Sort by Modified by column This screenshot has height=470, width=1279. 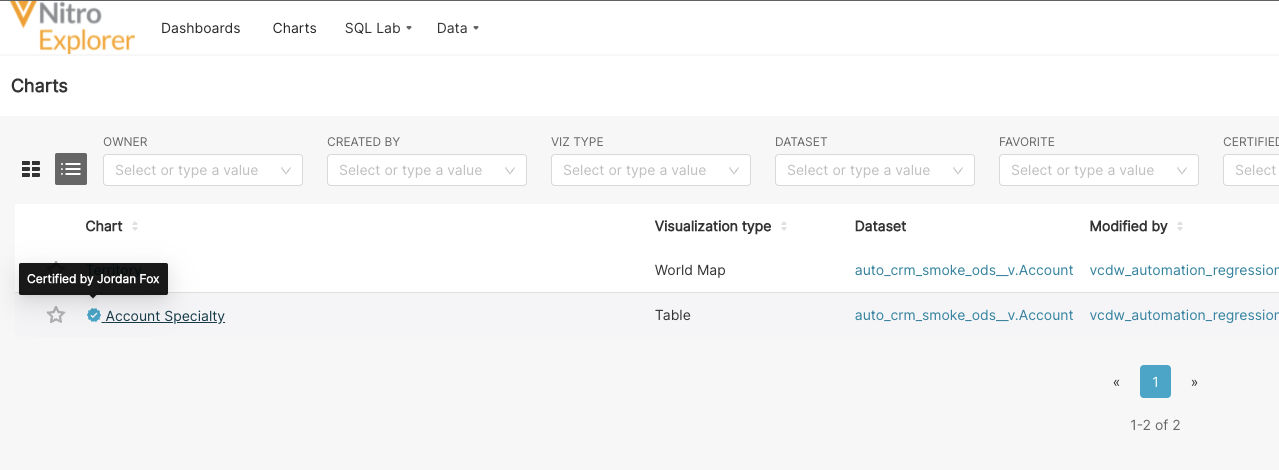[1180, 226]
